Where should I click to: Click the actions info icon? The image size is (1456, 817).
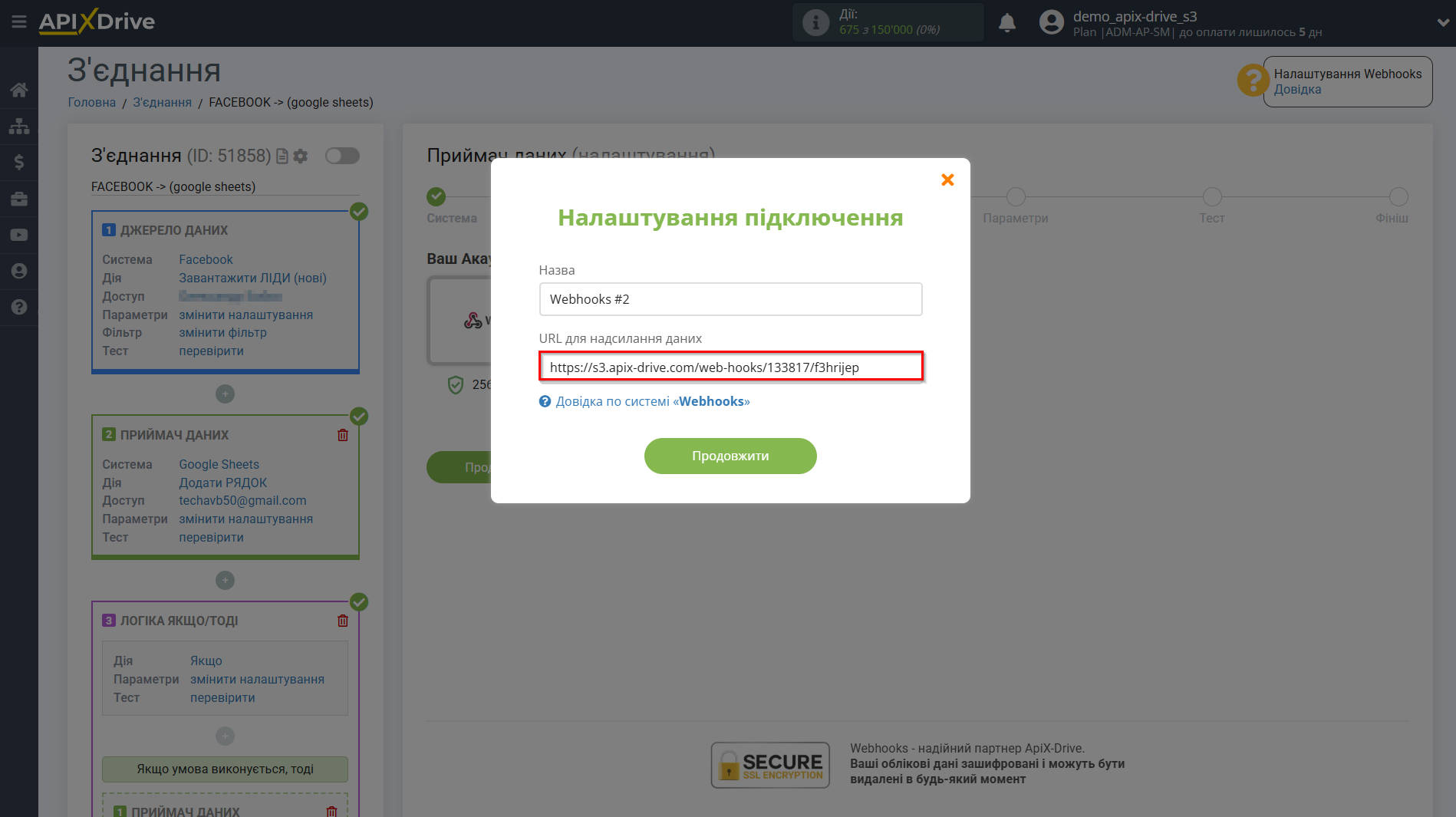[815, 22]
